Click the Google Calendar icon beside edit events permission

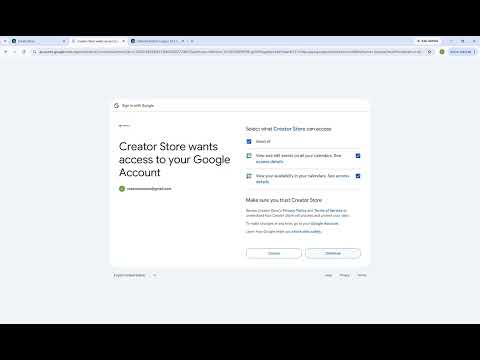pos(249,156)
